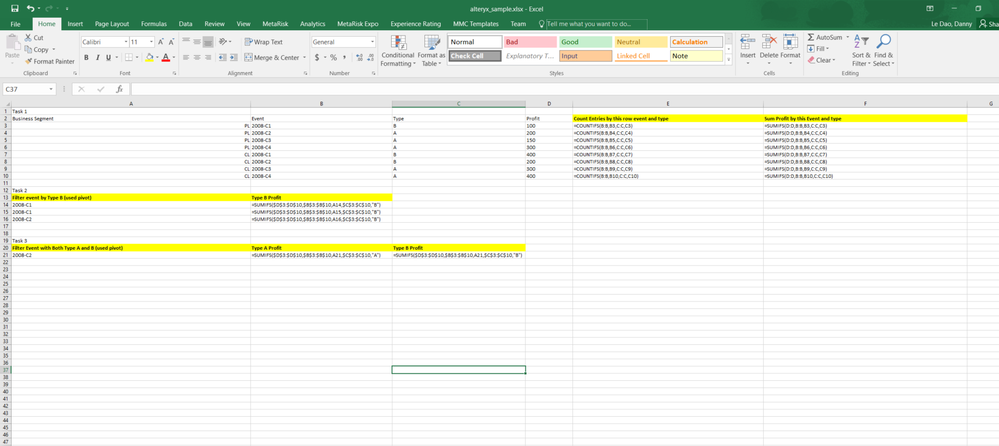
Task: Increase the cell indent
Action: [x=234, y=57]
